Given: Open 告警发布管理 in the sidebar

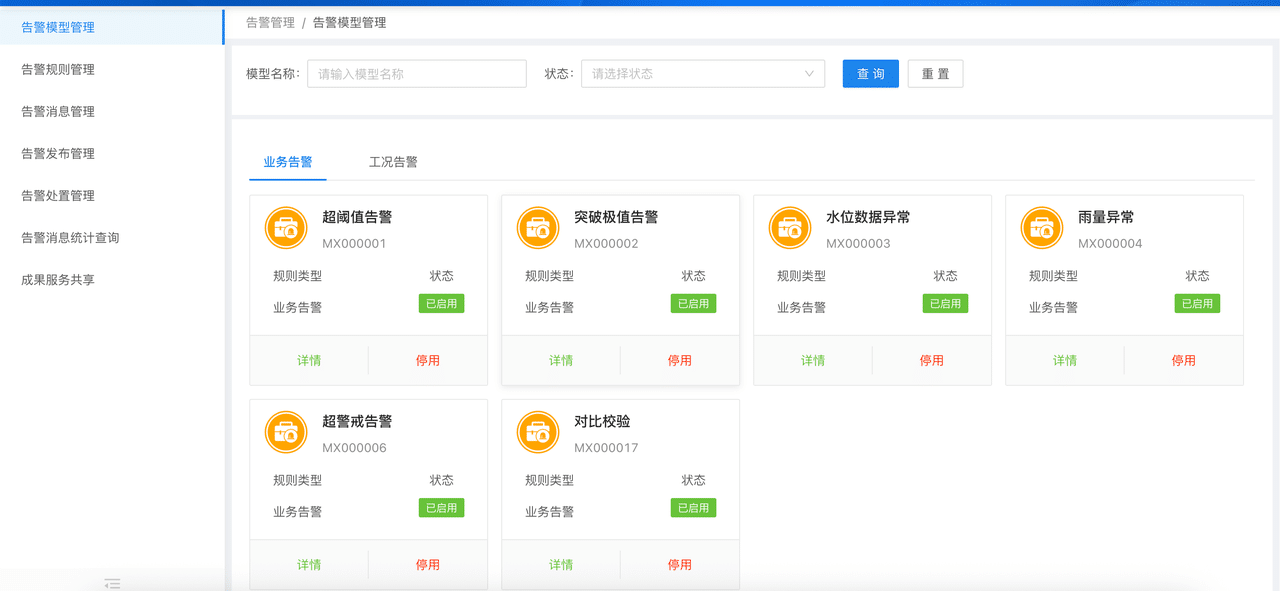Looking at the screenshot, I should [112, 153].
